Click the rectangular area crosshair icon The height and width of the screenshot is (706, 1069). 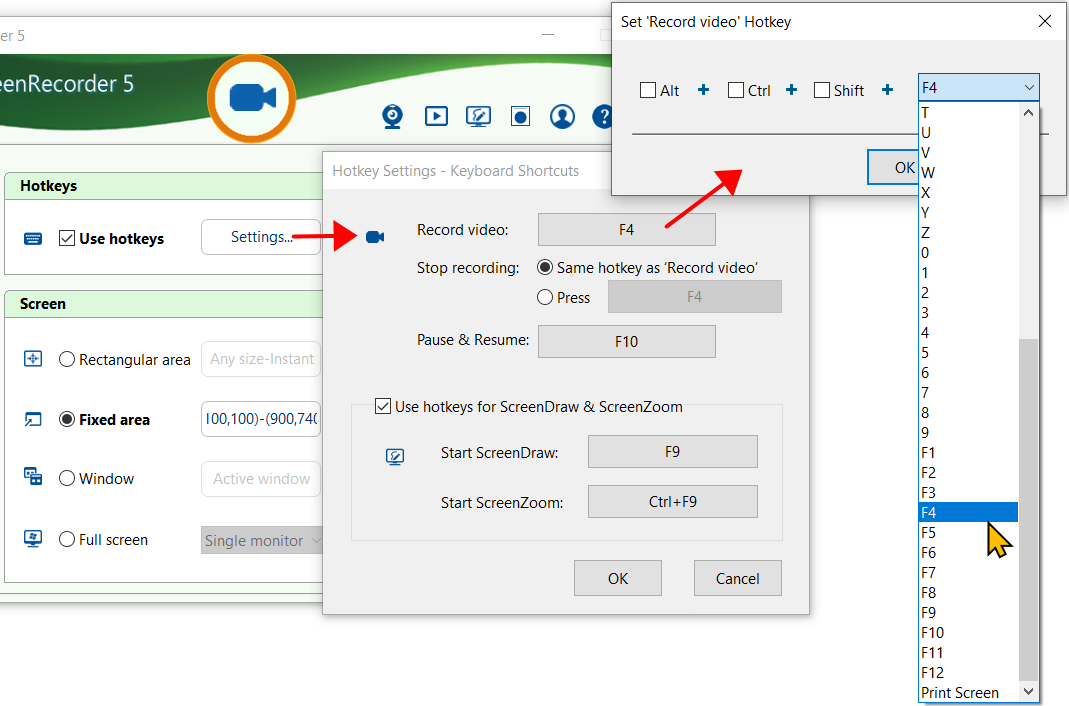33,359
